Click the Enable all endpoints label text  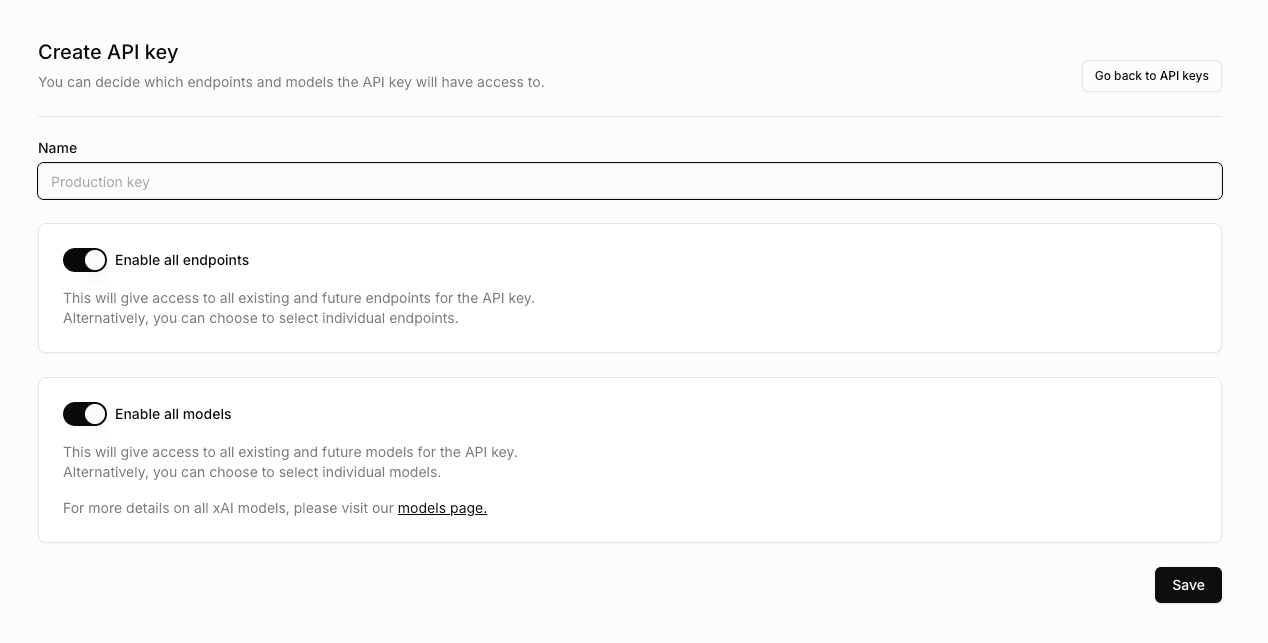[182, 260]
